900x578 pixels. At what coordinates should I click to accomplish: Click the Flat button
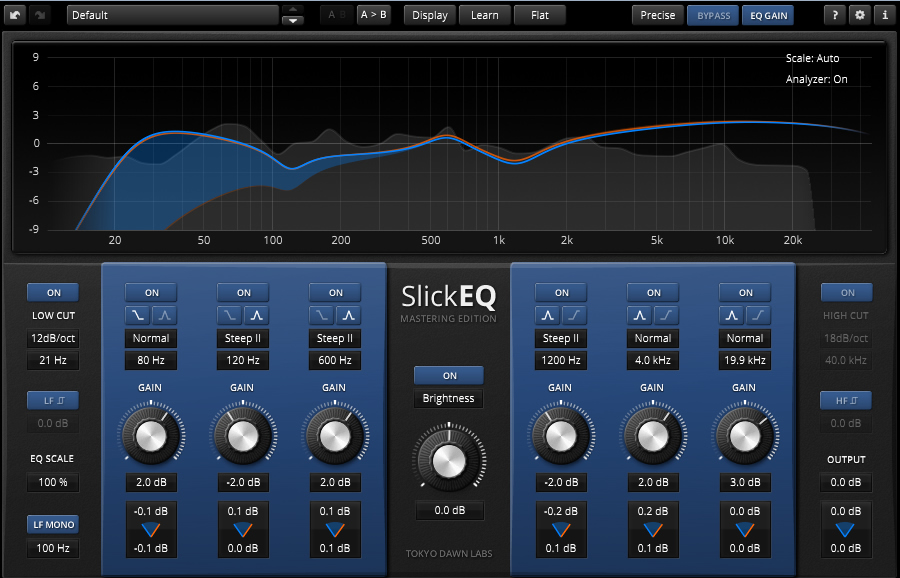click(x=540, y=15)
